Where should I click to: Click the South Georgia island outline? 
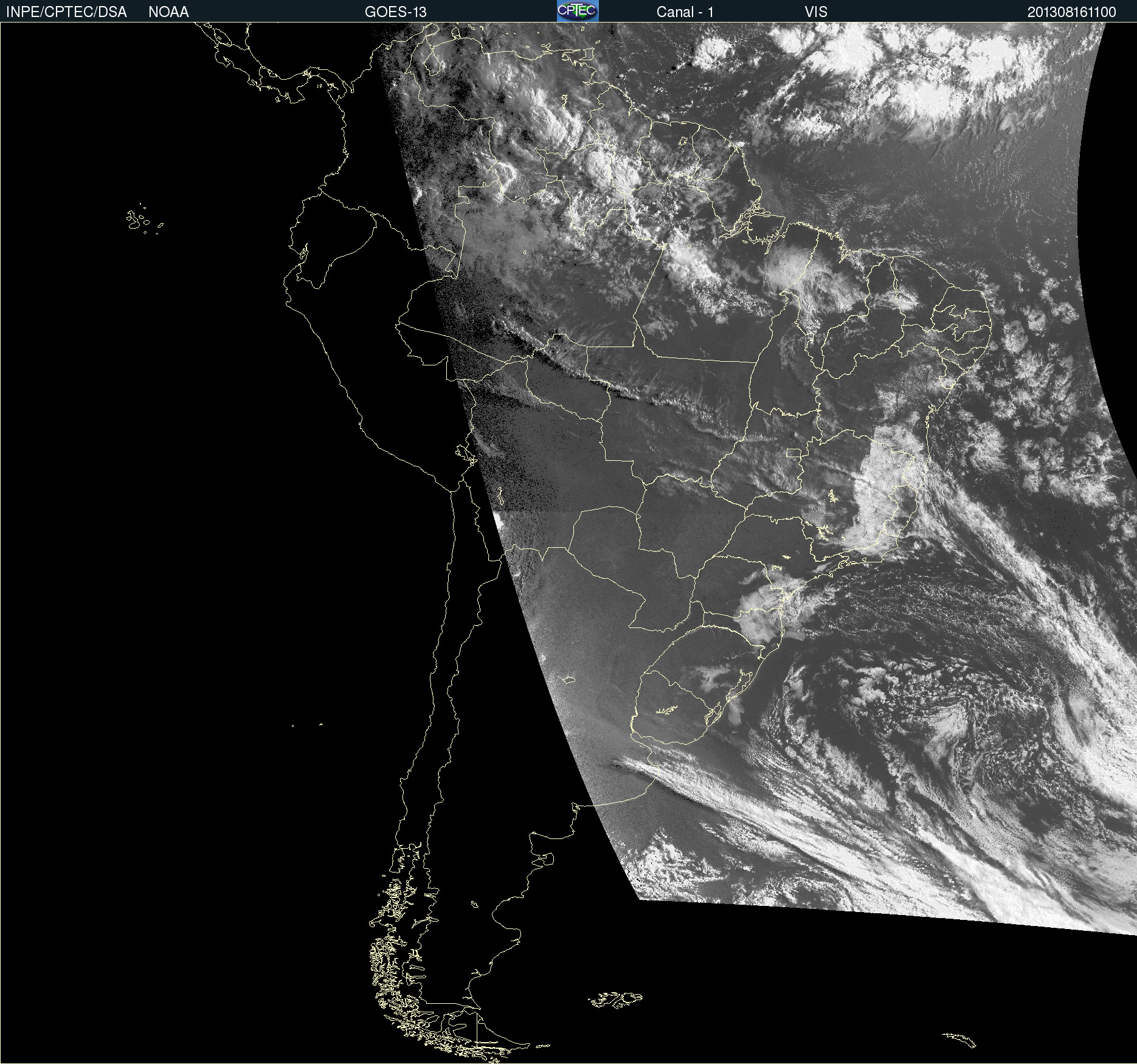(x=959, y=1039)
